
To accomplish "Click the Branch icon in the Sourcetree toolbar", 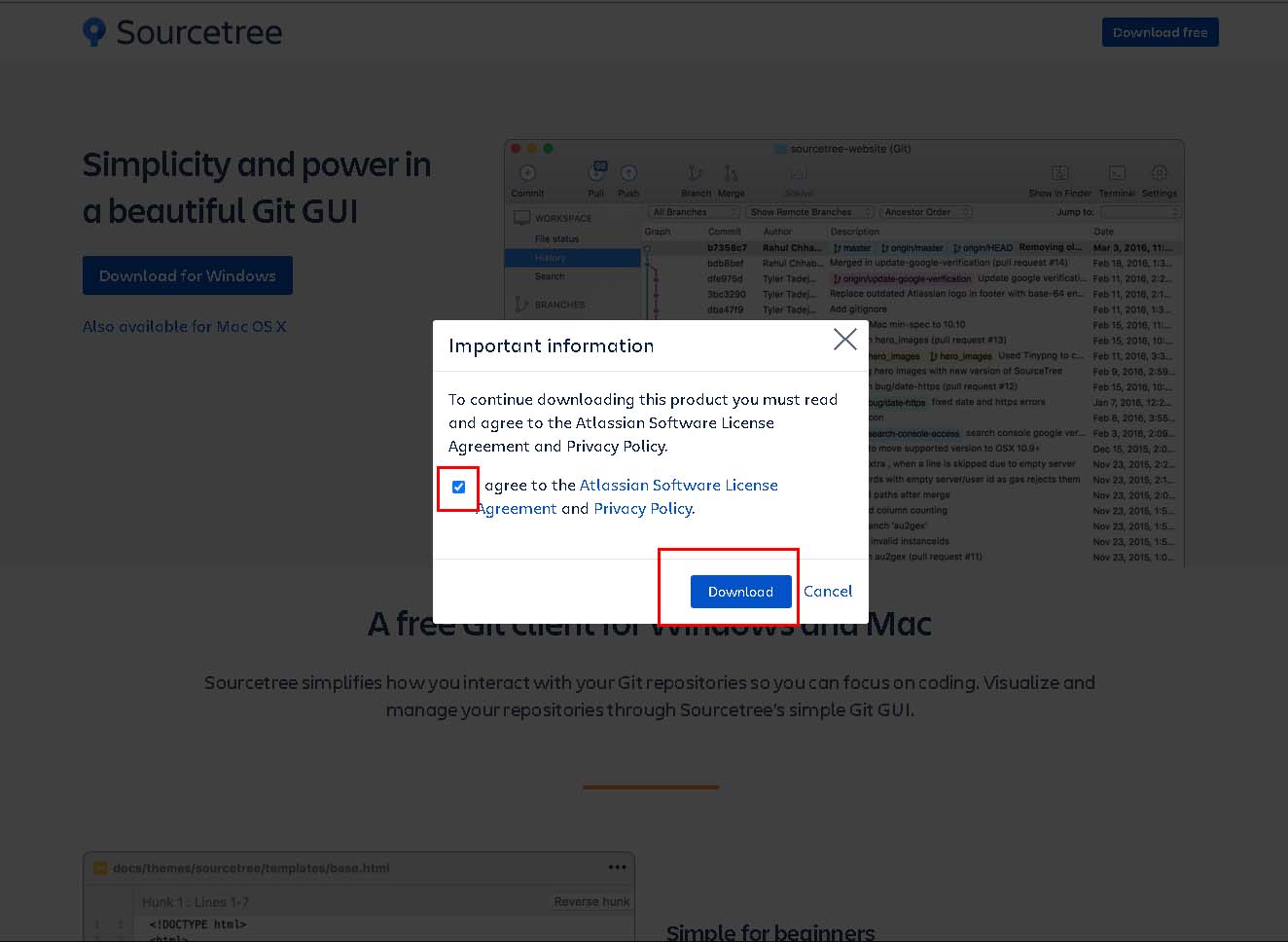I will pos(696,173).
